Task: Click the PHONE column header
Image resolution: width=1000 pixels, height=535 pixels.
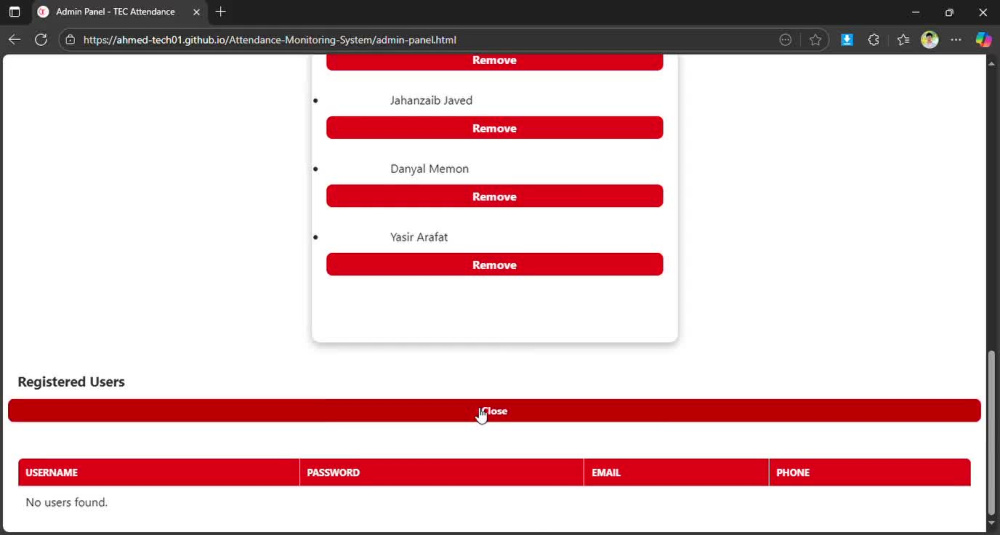Action: (x=870, y=473)
